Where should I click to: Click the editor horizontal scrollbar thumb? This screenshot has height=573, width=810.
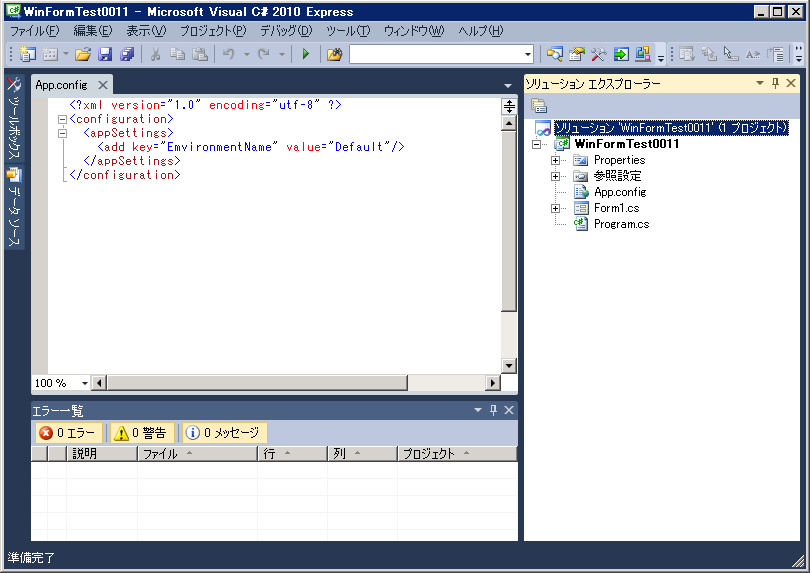257,383
